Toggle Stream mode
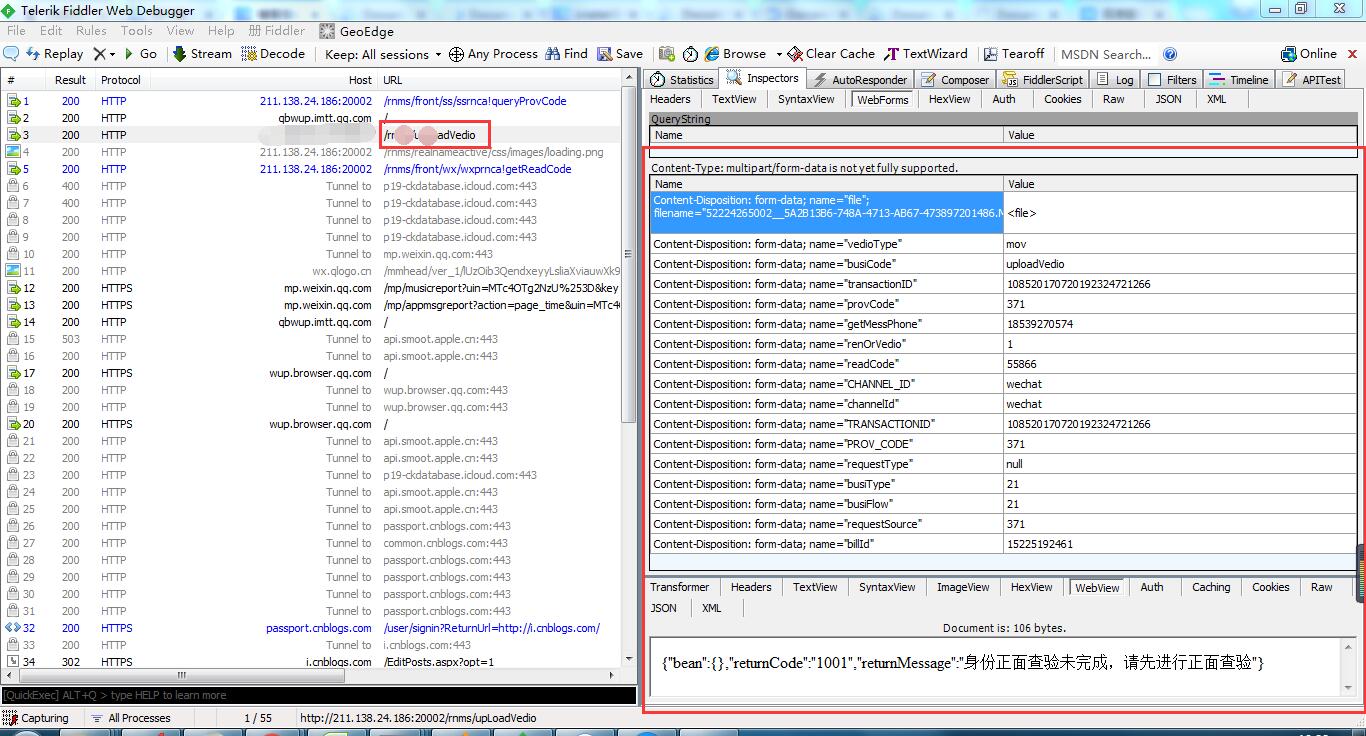 click(x=202, y=54)
